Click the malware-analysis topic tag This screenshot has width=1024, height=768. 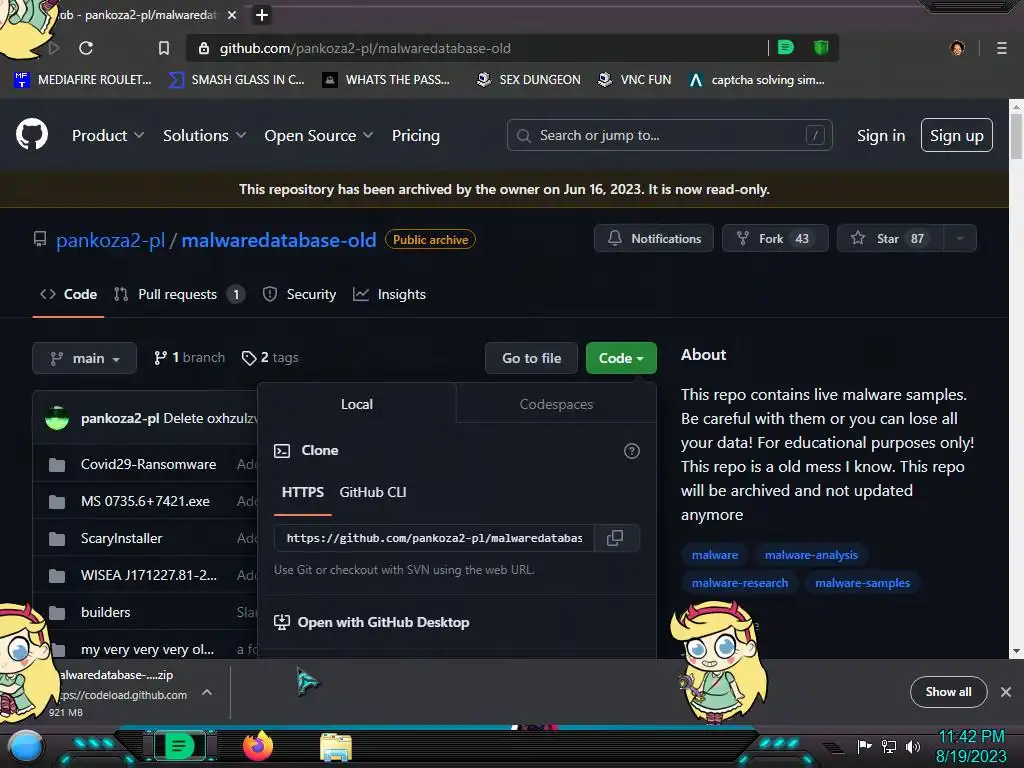811,555
